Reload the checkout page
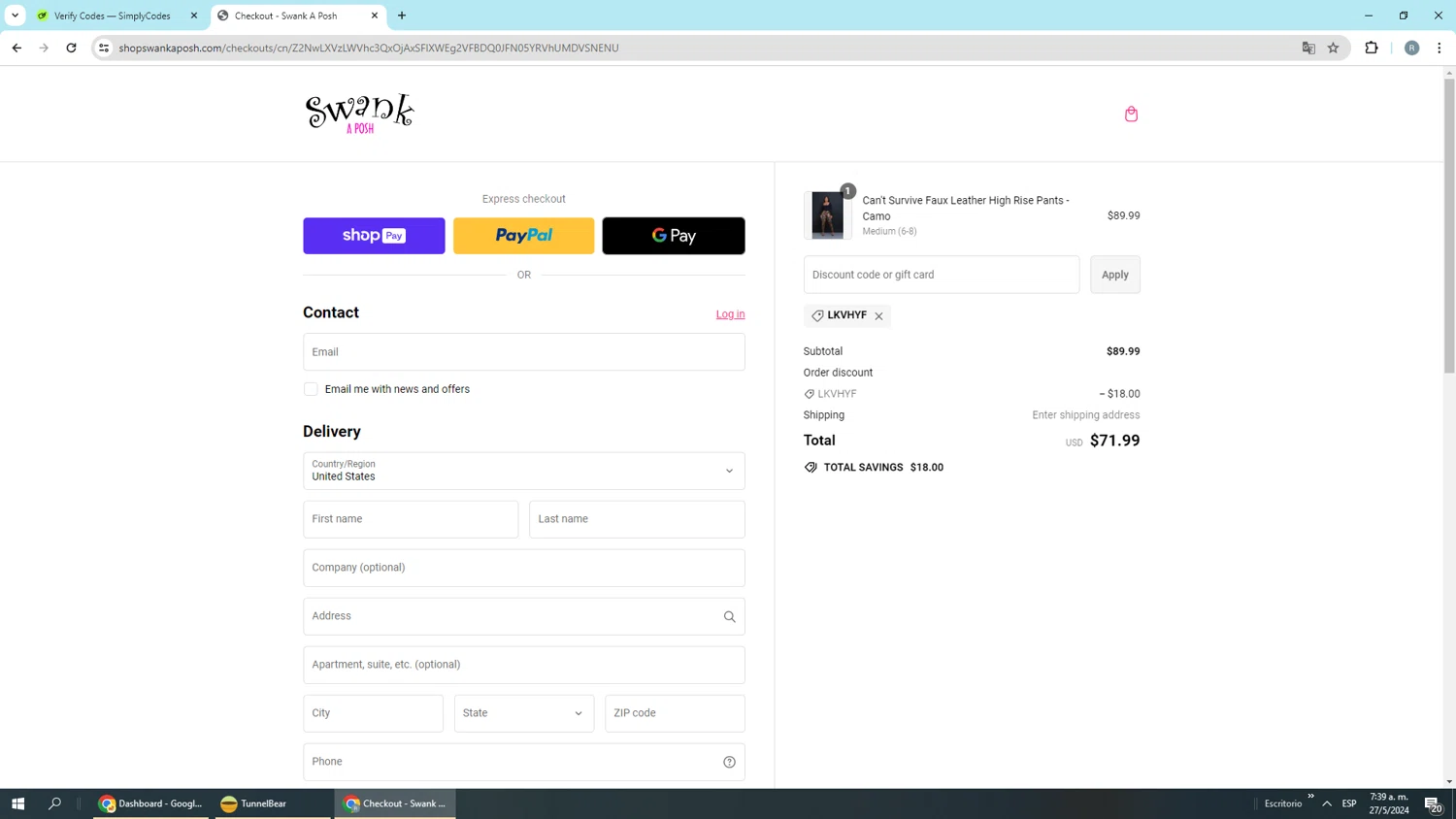1456x819 pixels. 71,48
